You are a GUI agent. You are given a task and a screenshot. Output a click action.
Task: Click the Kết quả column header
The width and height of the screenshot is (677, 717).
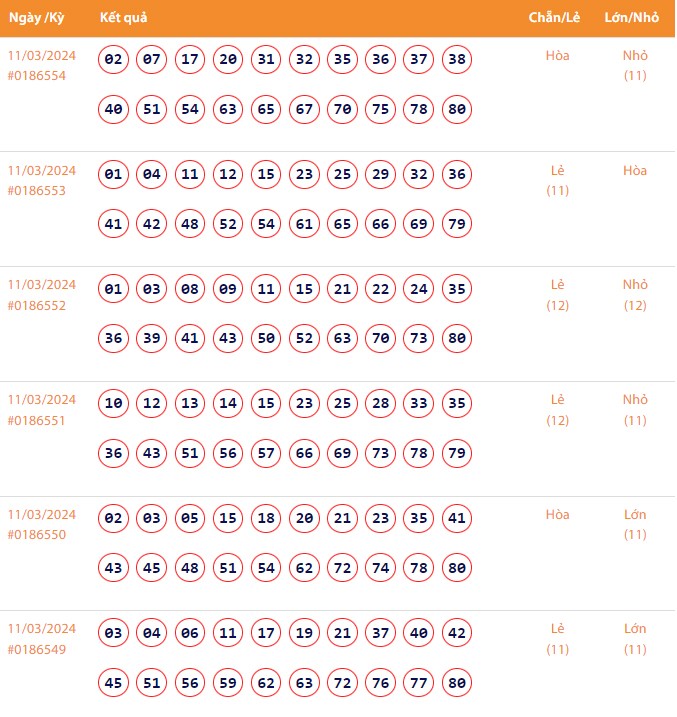[x=124, y=19]
